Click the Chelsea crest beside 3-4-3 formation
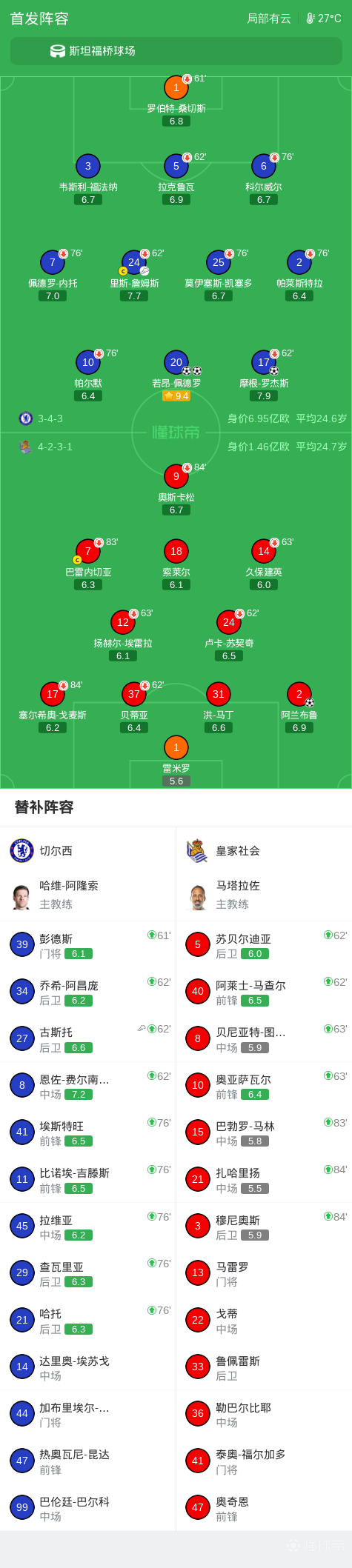352x1568 pixels. (x=26, y=418)
